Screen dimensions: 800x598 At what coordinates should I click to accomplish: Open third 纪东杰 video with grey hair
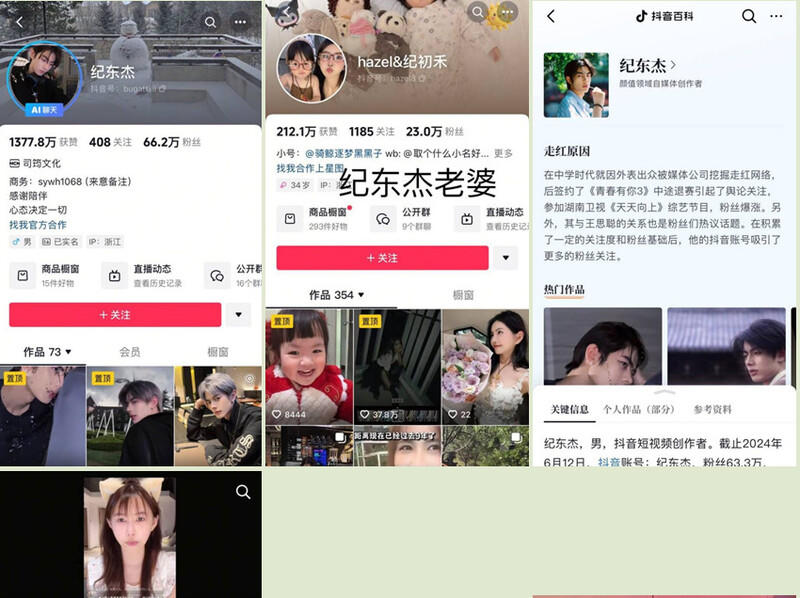pos(218,416)
